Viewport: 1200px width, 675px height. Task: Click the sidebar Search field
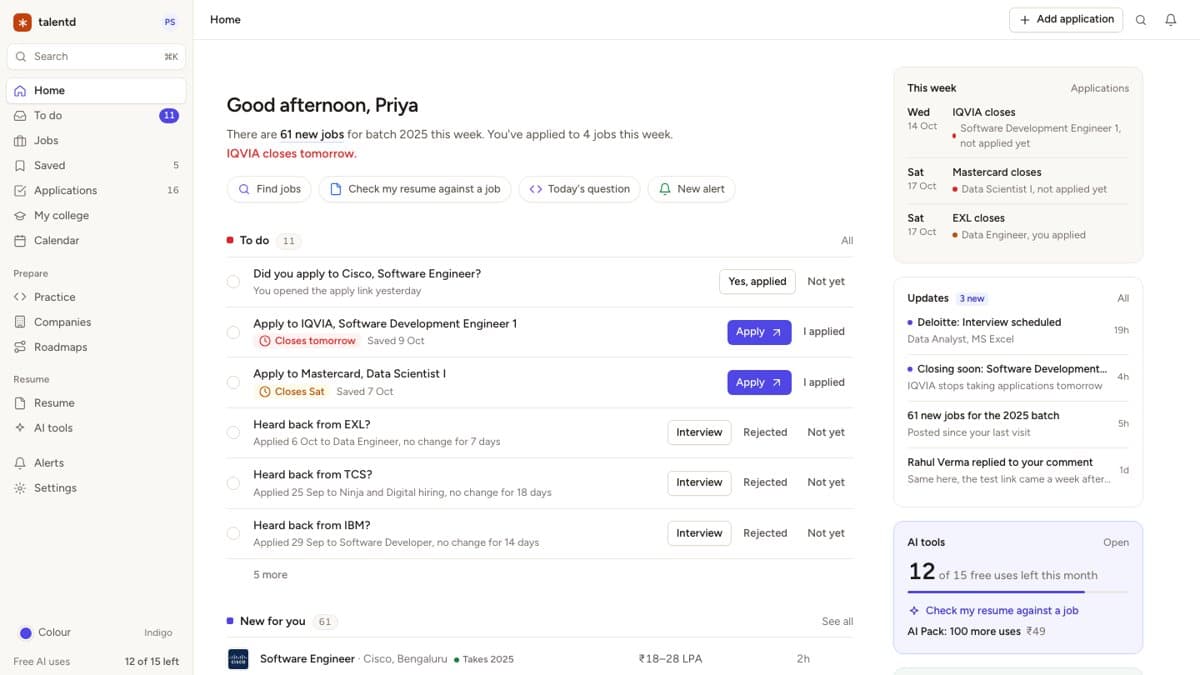click(x=96, y=56)
